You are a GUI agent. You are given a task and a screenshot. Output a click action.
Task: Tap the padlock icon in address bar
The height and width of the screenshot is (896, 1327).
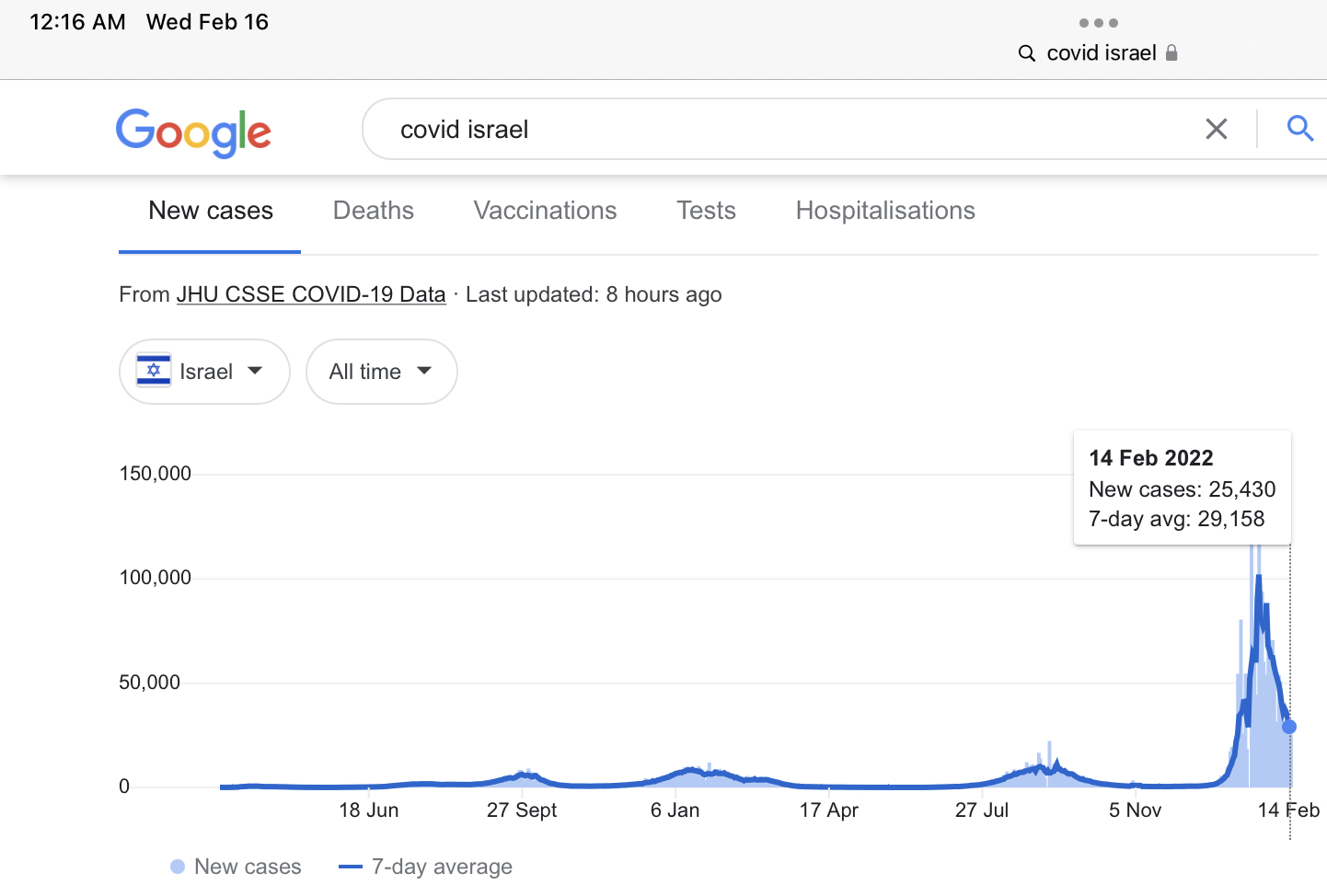[1171, 53]
